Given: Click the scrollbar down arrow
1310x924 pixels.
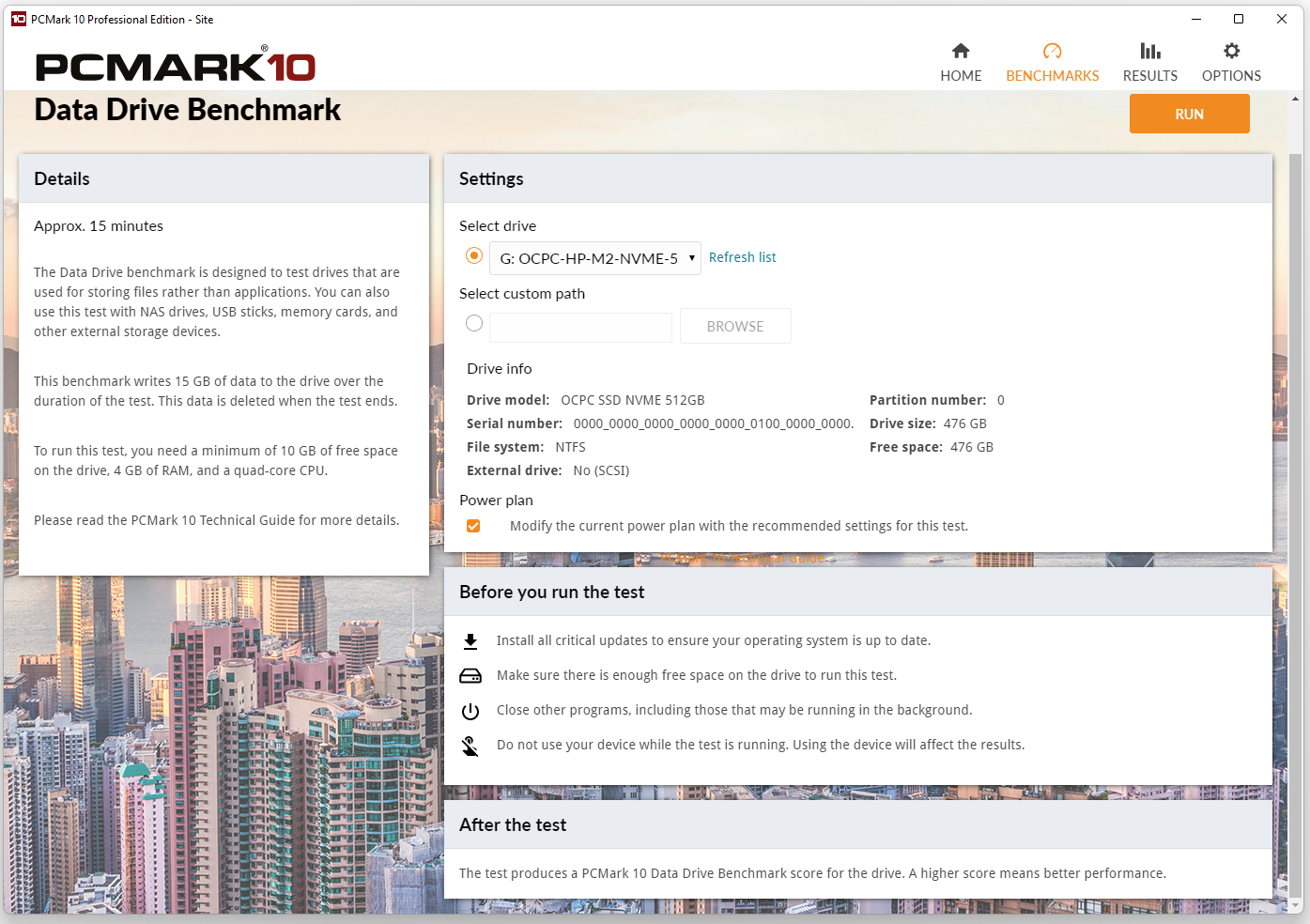Looking at the screenshot, I should point(1296,906).
